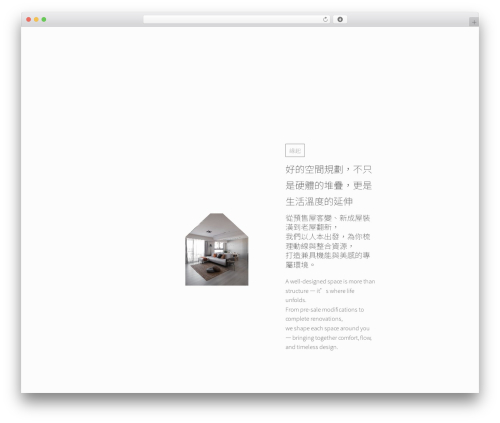Click line 'we shape each space around you'
The width and height of the screenshot is (500, 423).
pyautogui.click(x=328, y=328)
